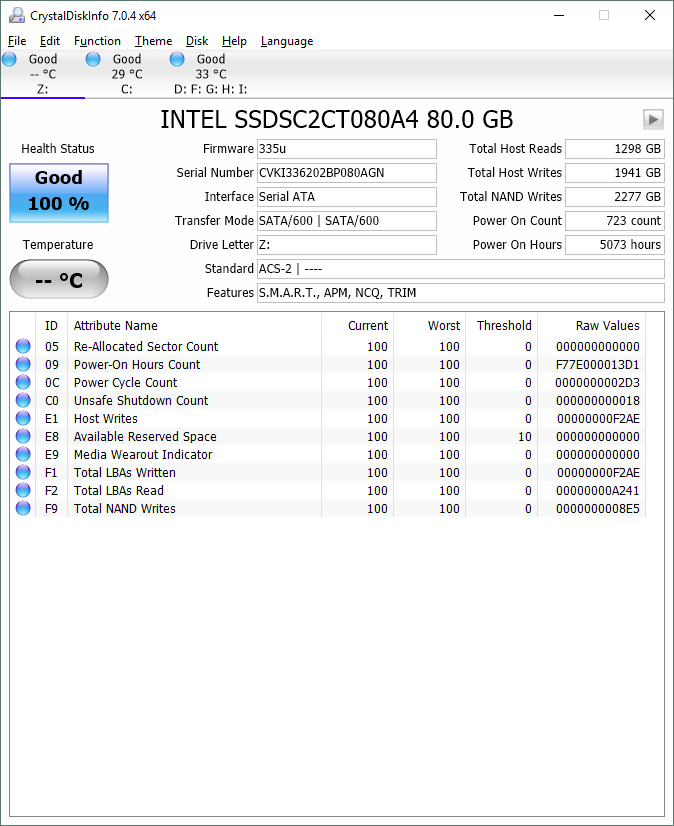Click the Firmware value field
The image size is (674, 826).
346,149
